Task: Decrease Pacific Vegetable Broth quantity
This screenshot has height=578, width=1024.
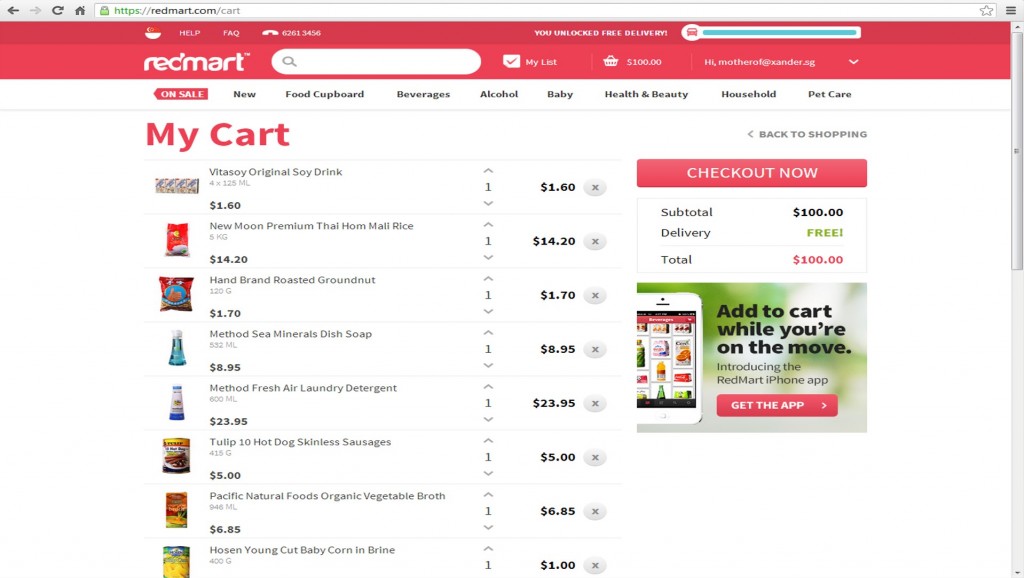Action: pyautogui.click(x=488, y=528)
